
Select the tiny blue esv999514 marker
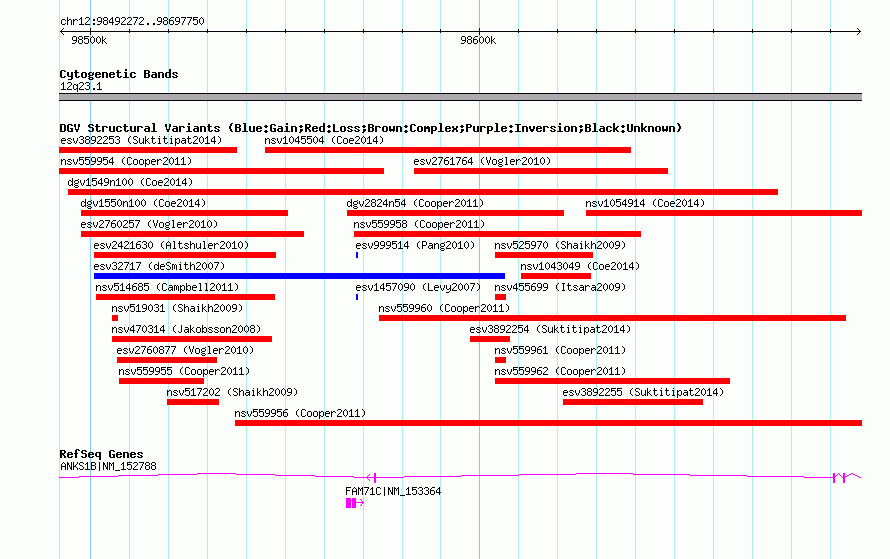pyautogui.click(x=357, y=255)
